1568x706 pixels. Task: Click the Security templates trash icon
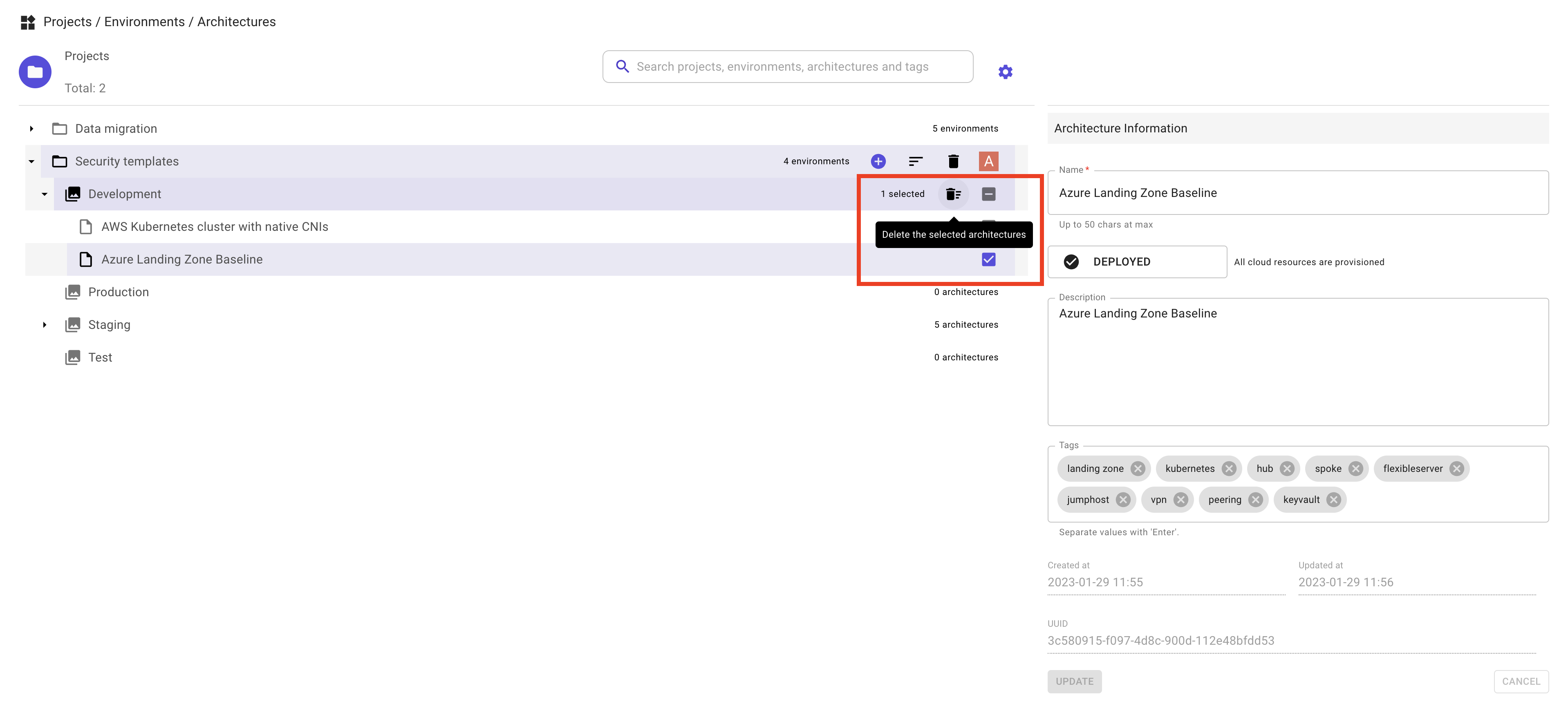click(x=953, y=161)
